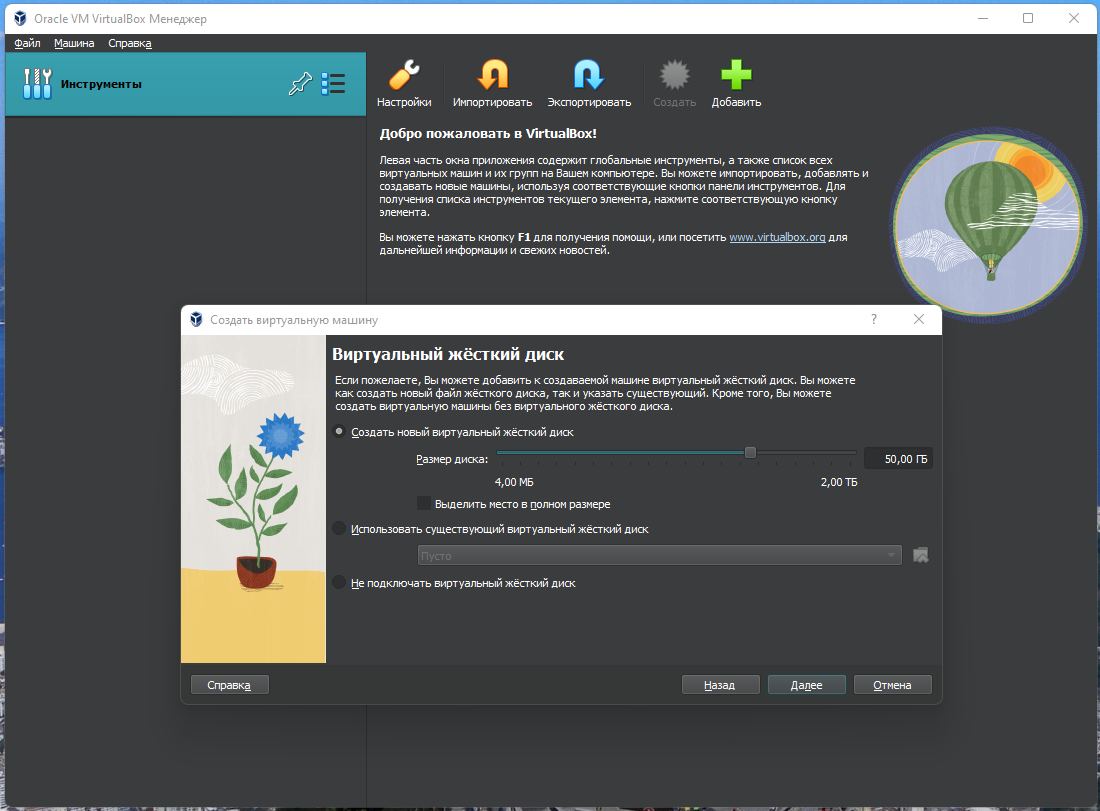Click the Справка button in dialog
Viewport: 1100px width, 811px height.
[229, 685]
